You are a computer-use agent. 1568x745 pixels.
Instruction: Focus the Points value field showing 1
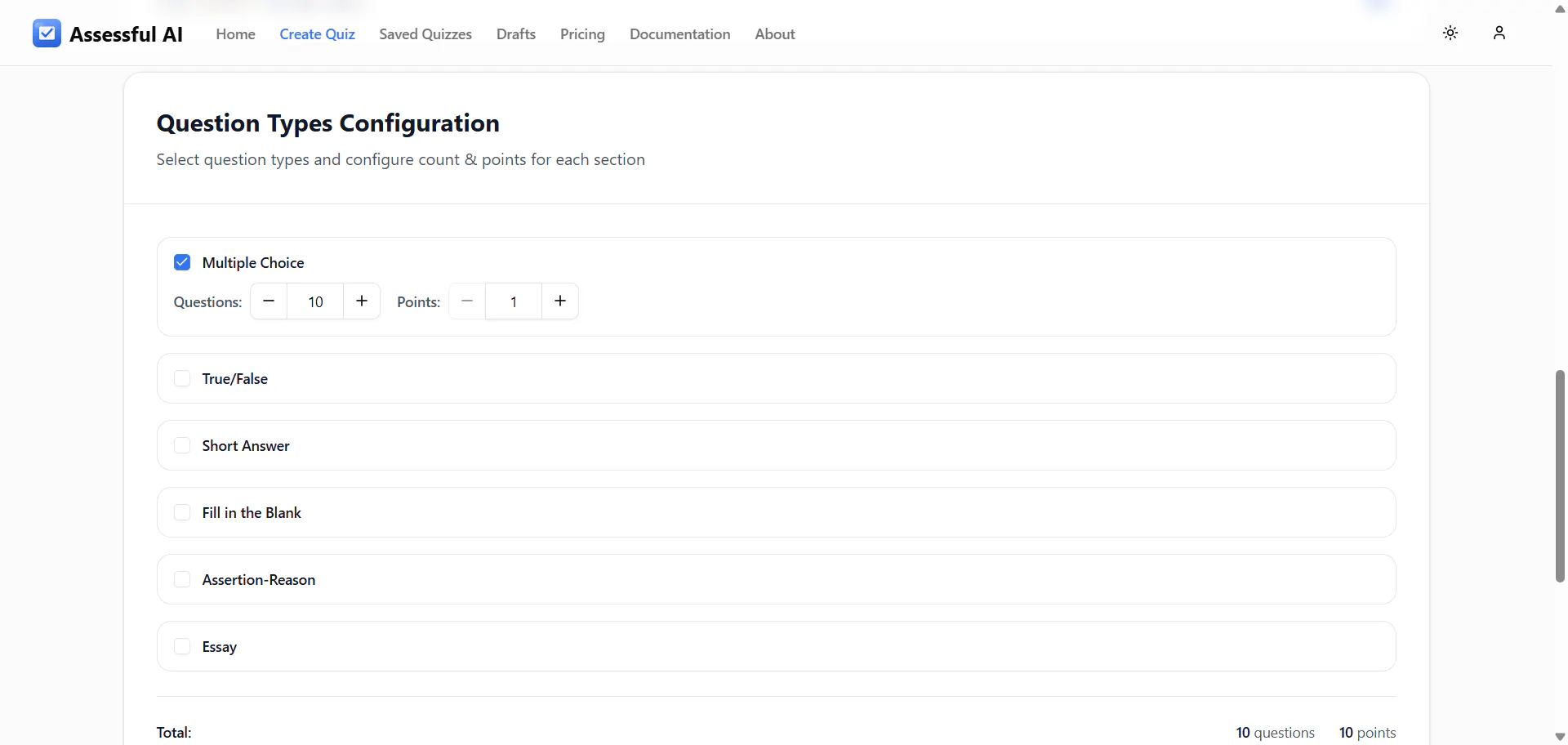tap(514, 301)
